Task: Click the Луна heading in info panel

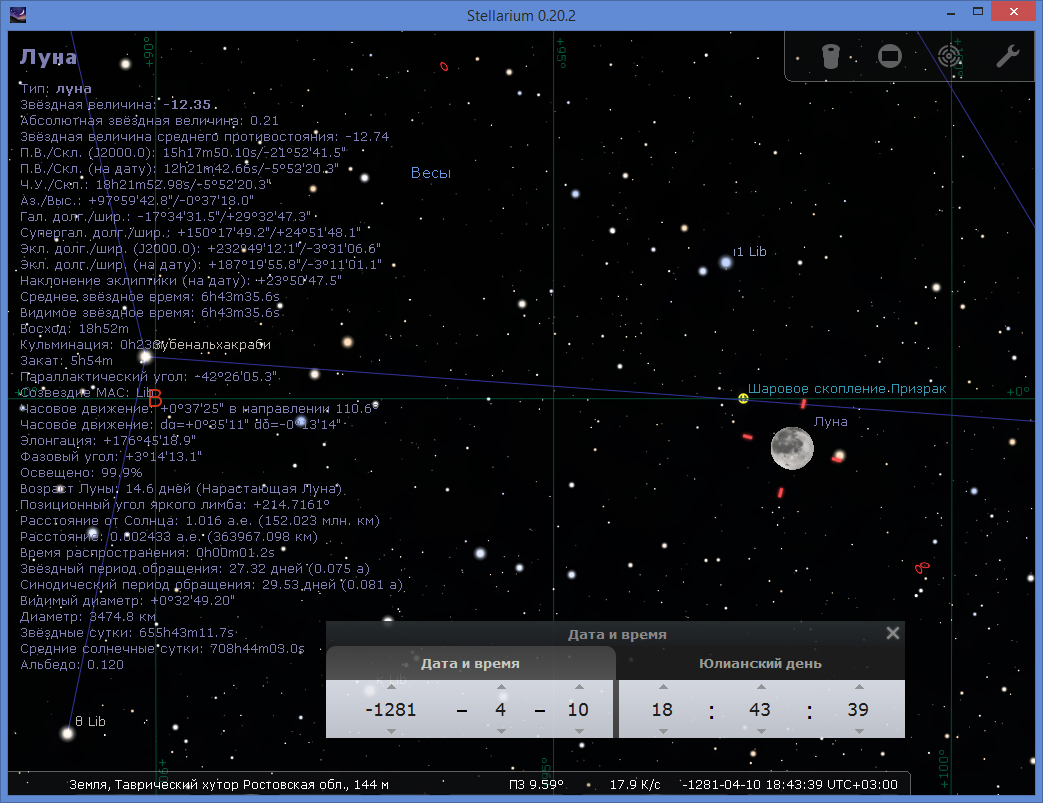Action: [x=48, y=57]
